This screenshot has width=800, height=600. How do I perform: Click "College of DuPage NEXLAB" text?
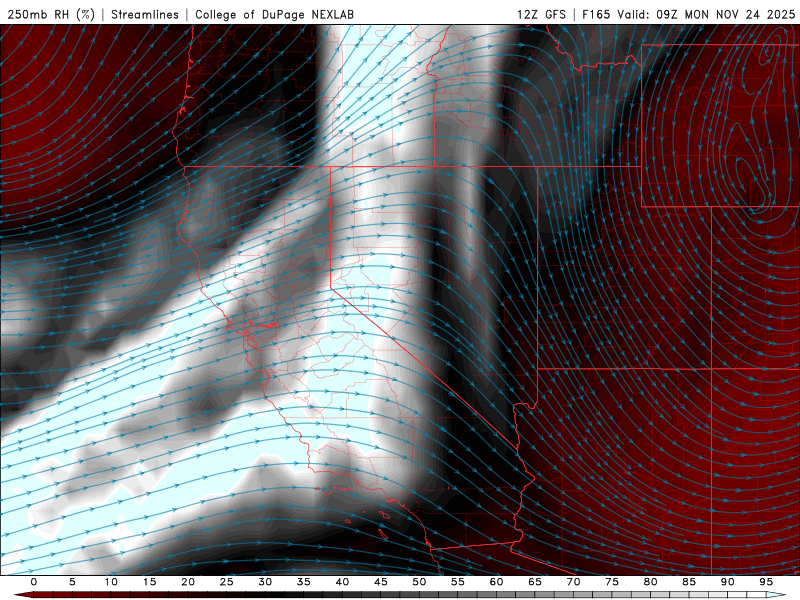point(274,15)
